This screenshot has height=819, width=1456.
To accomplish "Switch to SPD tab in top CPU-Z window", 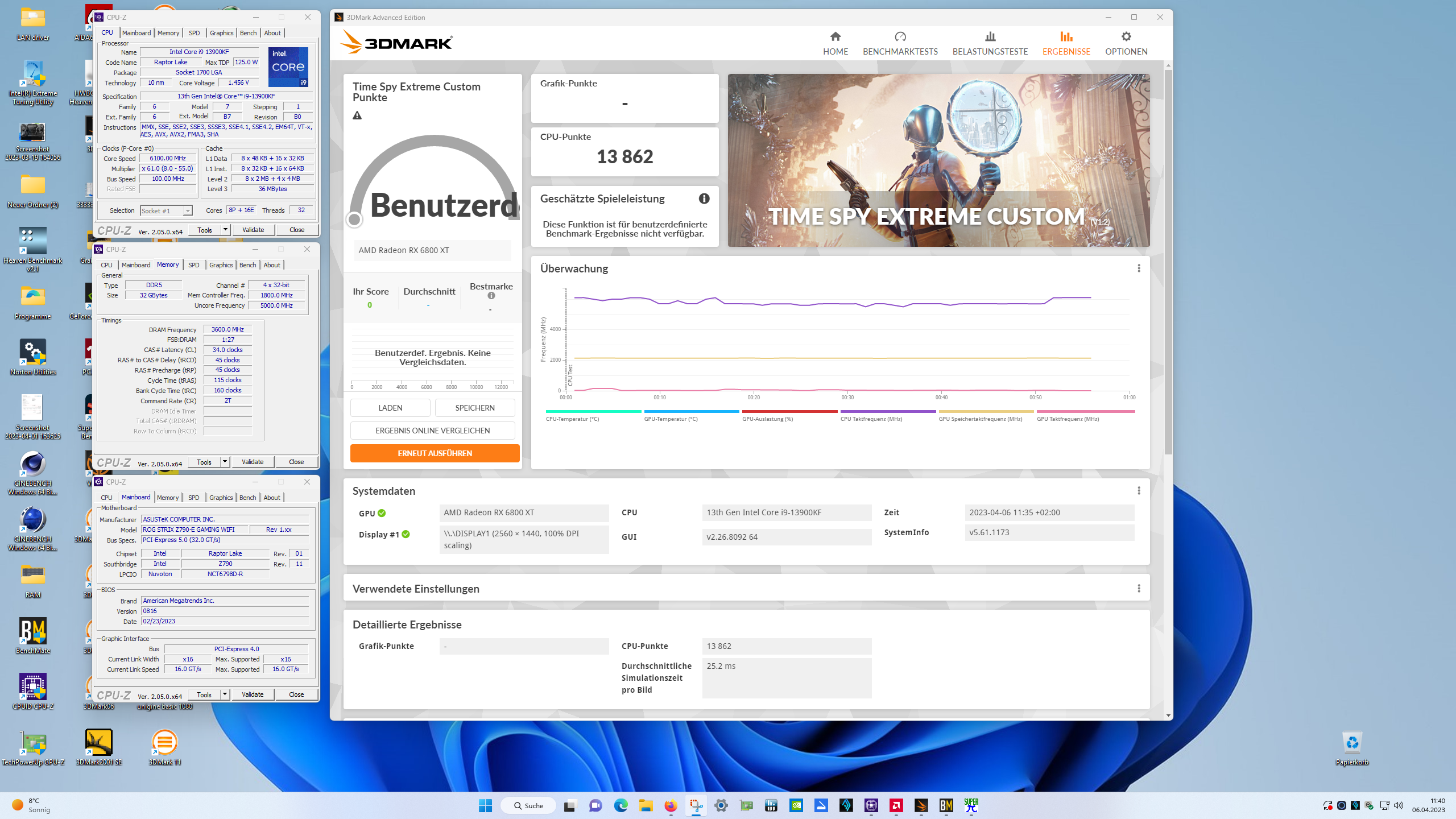I will 194,33.
